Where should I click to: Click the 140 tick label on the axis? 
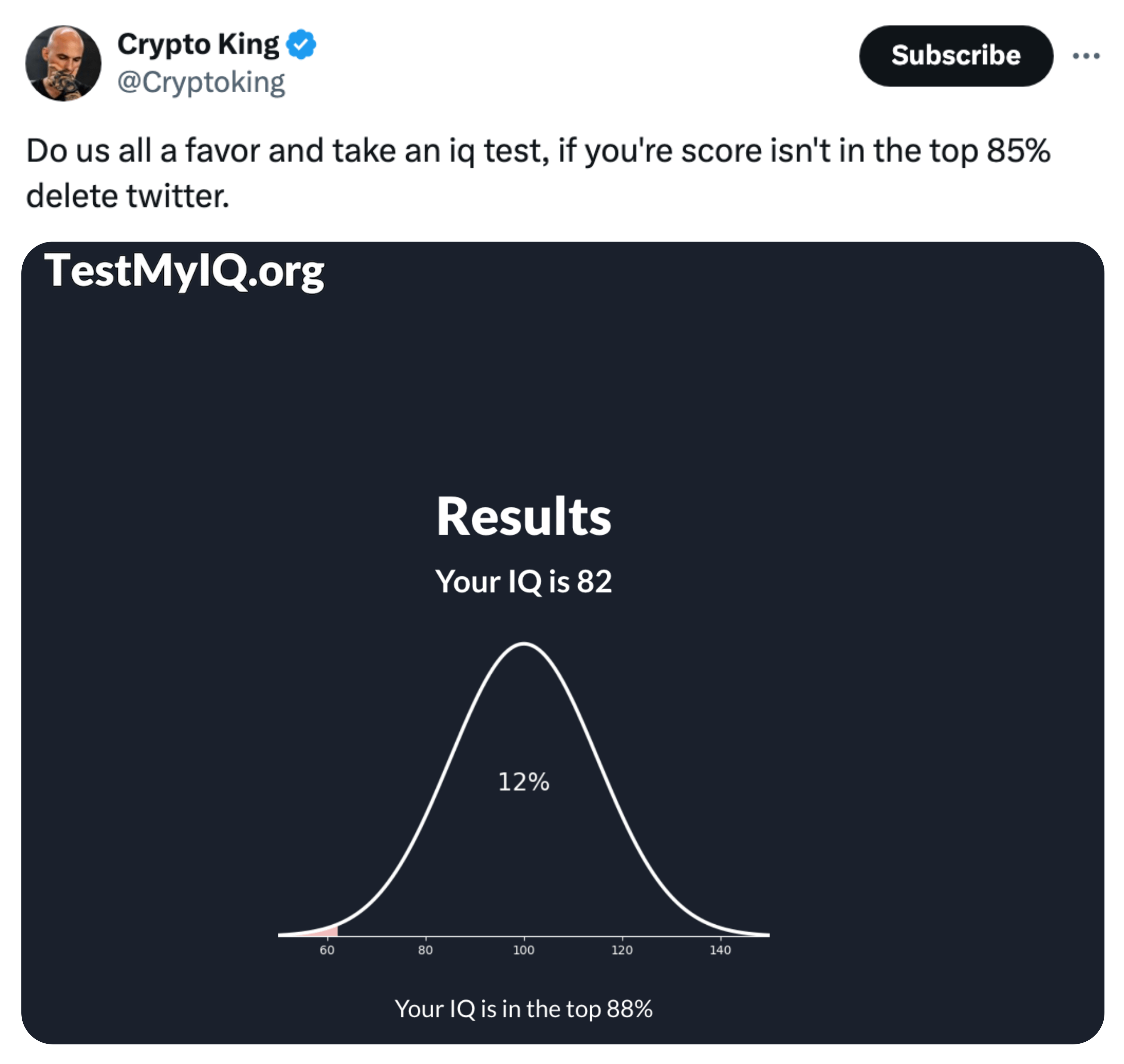pyautogui.click(x=720, y=951)
